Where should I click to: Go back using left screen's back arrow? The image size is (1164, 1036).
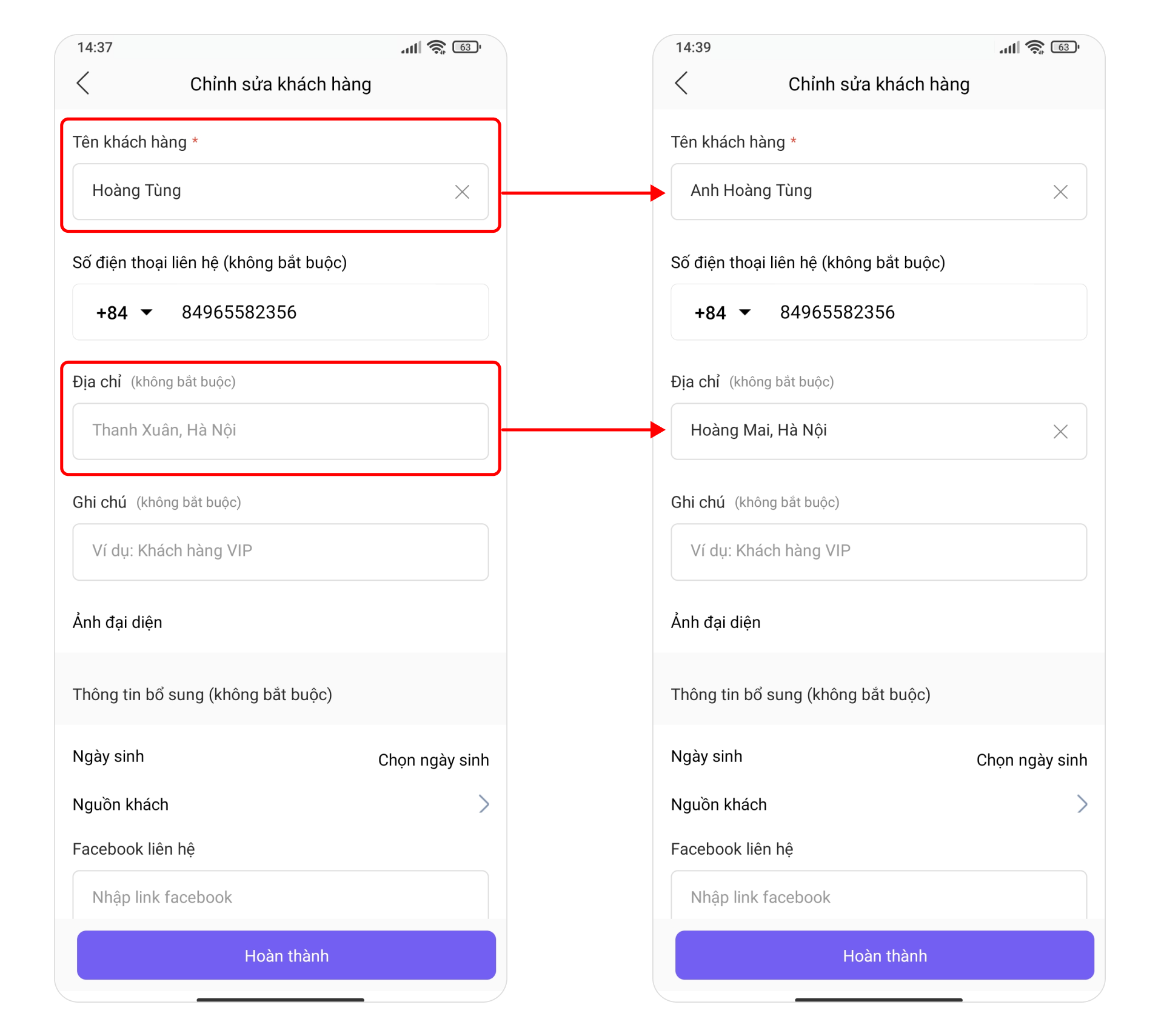pos(84,83)
